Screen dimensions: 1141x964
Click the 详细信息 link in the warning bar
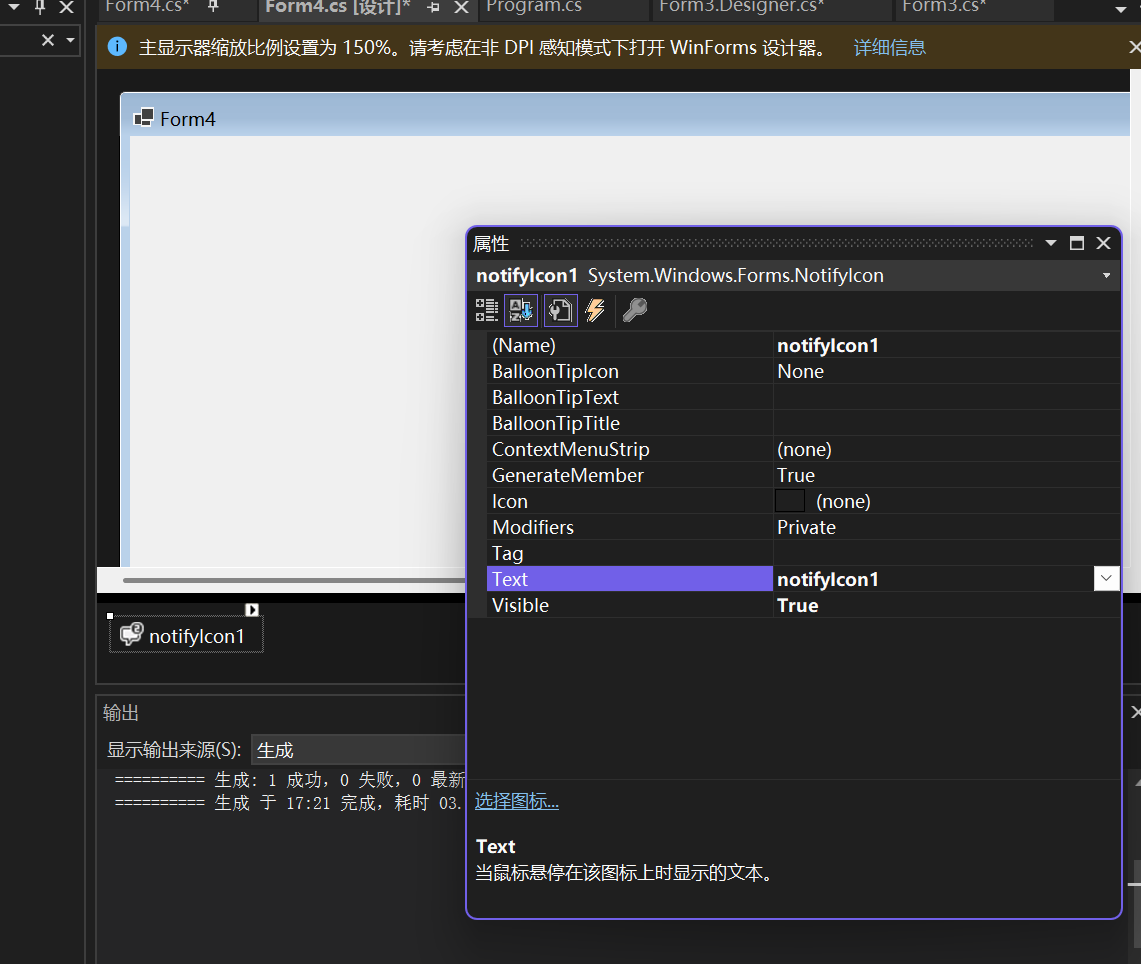click(x=889, y=46)
